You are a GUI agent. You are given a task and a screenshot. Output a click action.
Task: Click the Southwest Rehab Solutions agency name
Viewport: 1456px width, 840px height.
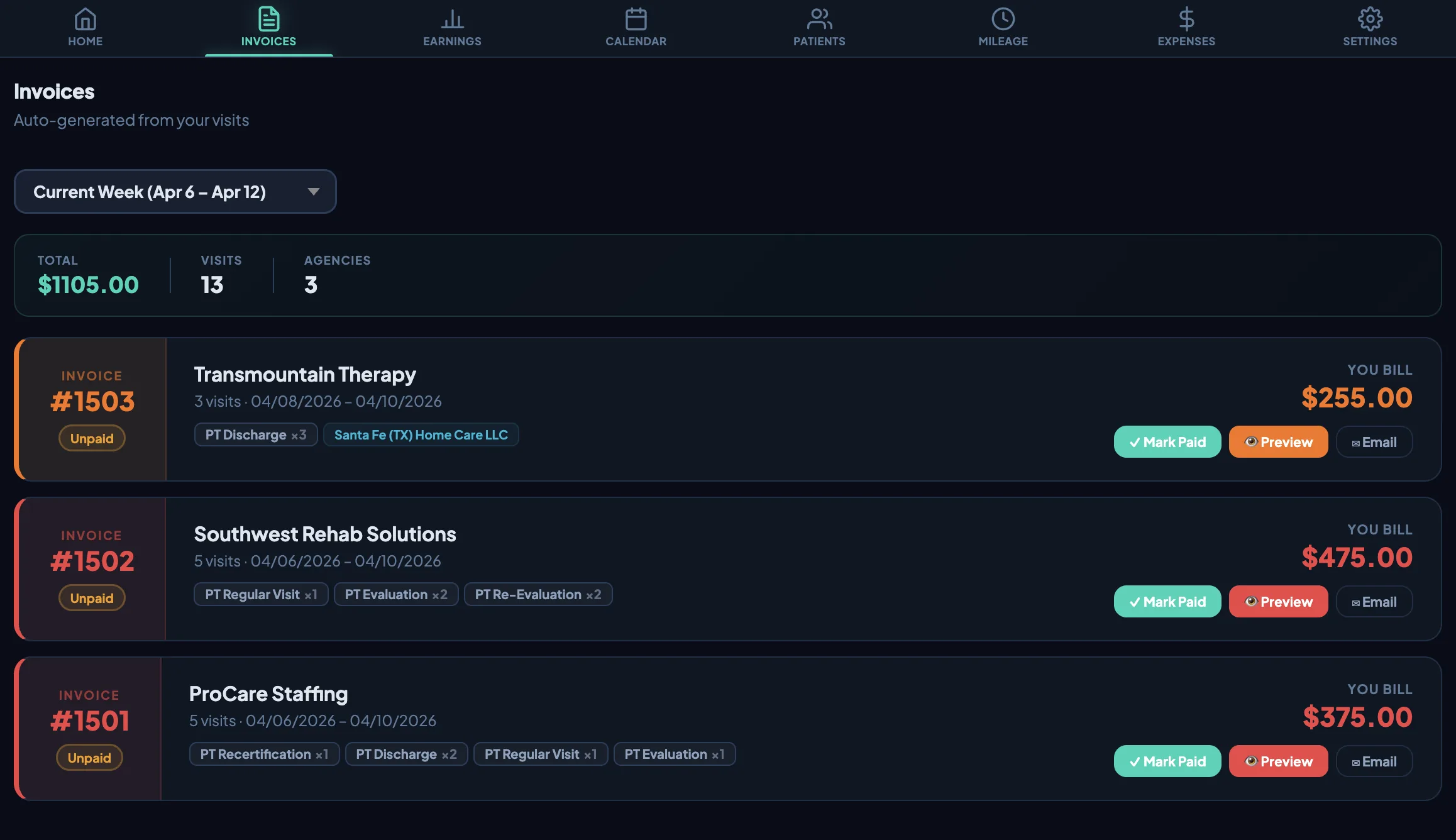(325, 534)
